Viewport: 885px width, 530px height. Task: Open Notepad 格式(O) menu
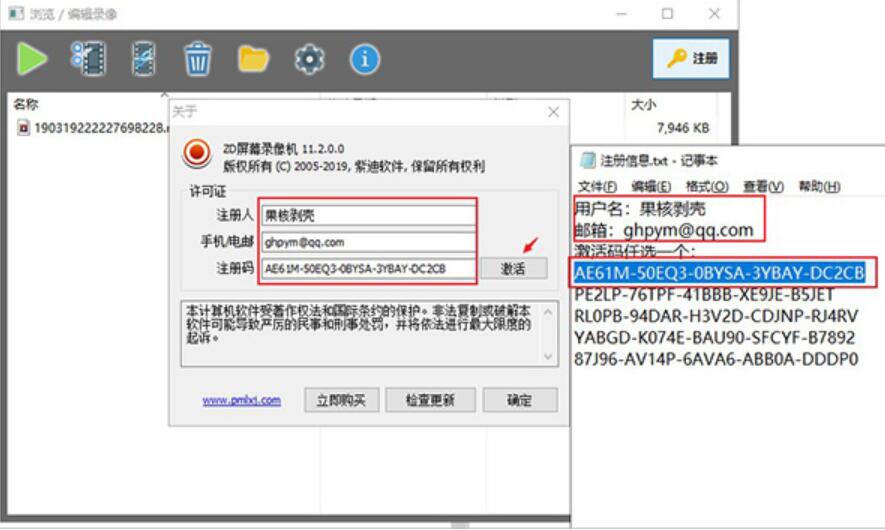707,186
